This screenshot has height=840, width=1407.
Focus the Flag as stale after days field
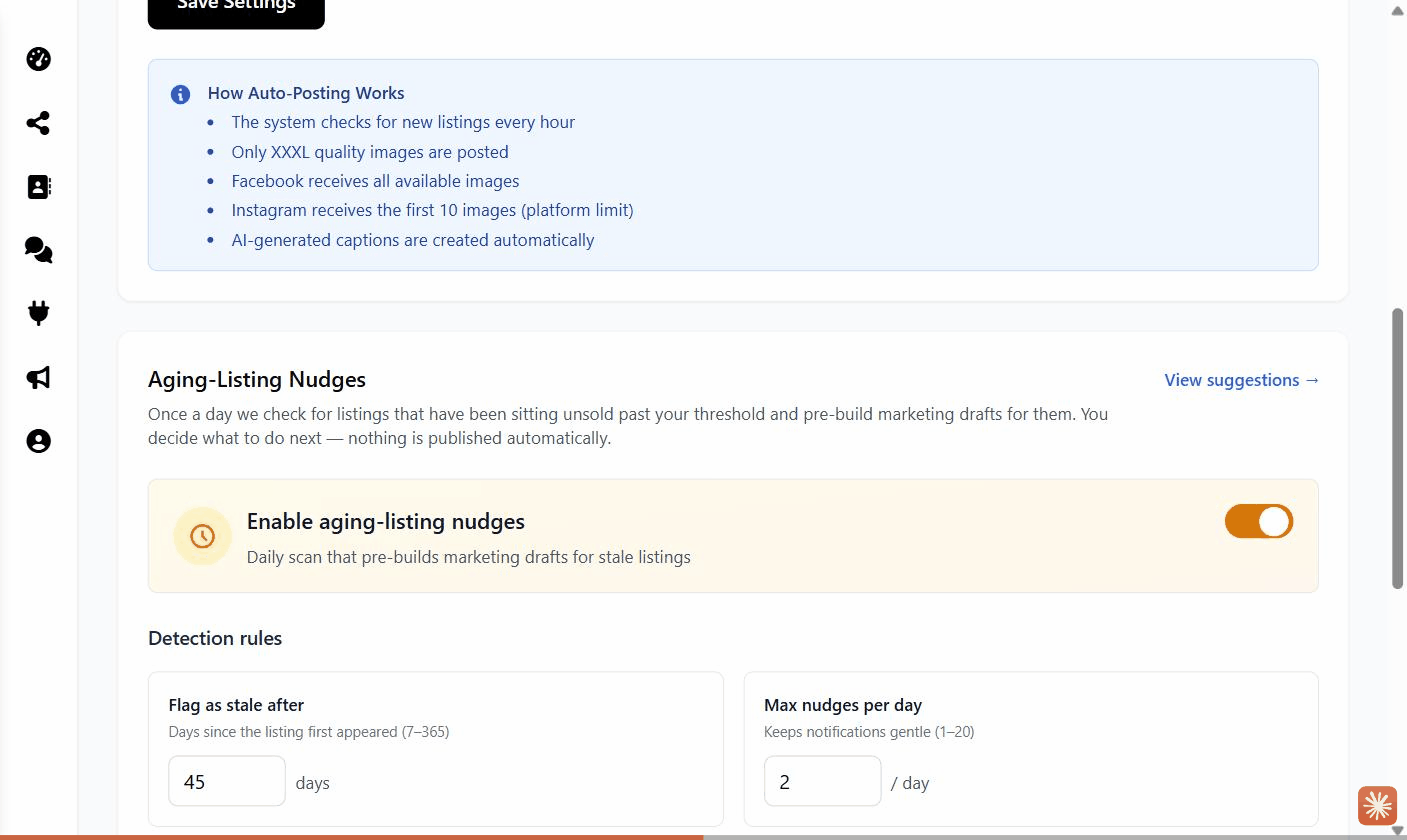[227, 781]
